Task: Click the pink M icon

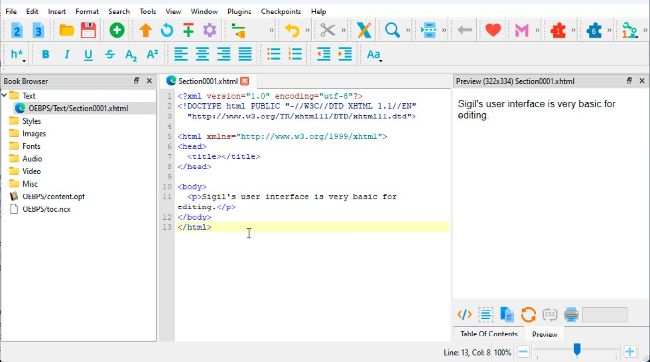Action: 521,30
